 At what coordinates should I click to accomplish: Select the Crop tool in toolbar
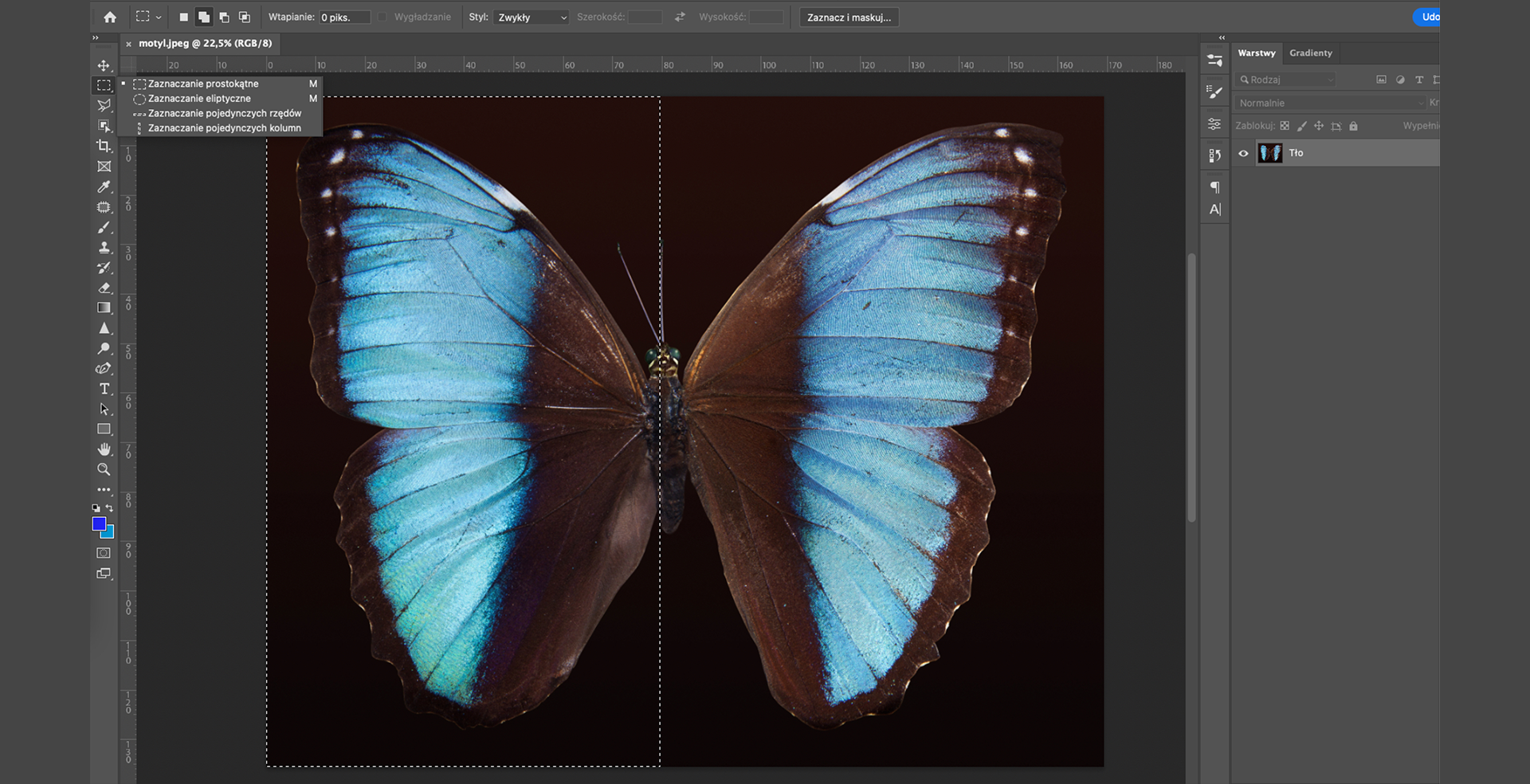coord(104,146)
